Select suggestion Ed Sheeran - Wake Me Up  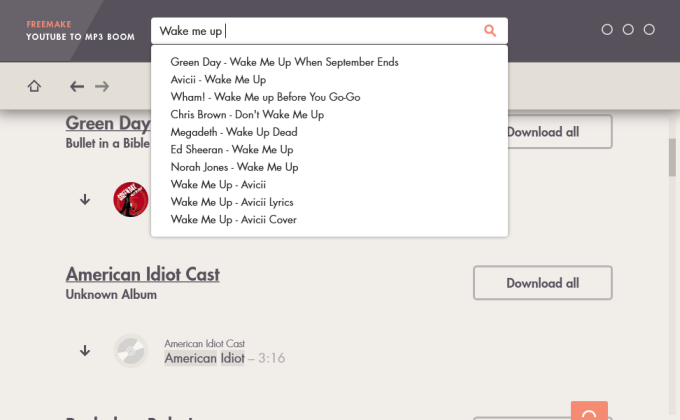click(232, 149)
